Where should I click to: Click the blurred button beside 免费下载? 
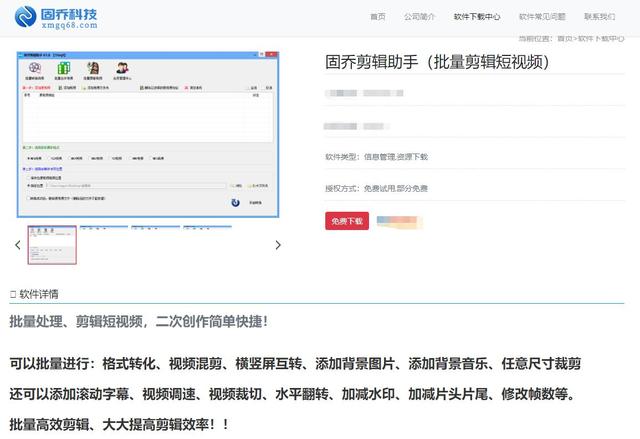399,221
